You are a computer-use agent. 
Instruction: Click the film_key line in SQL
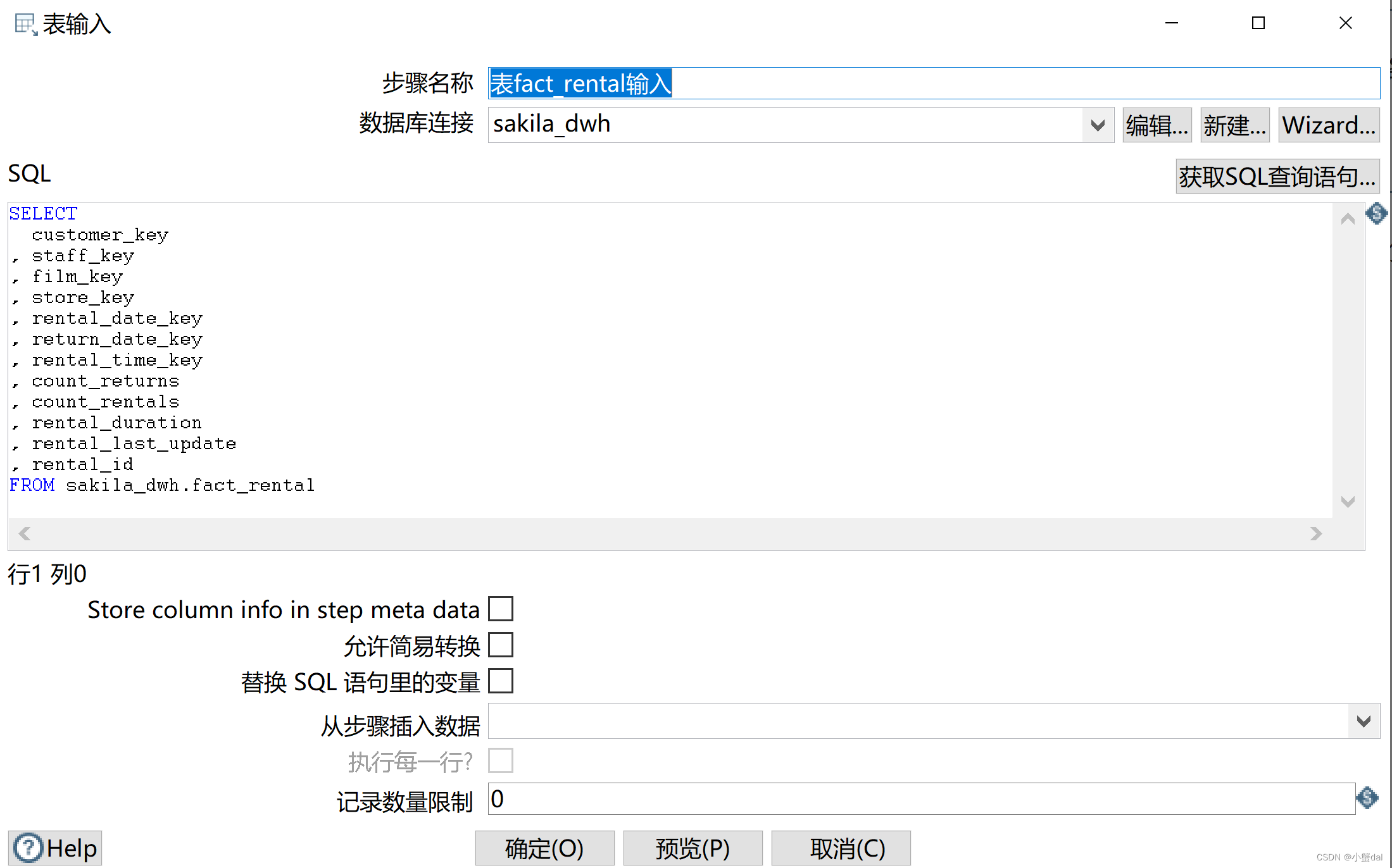pos(67,276)
